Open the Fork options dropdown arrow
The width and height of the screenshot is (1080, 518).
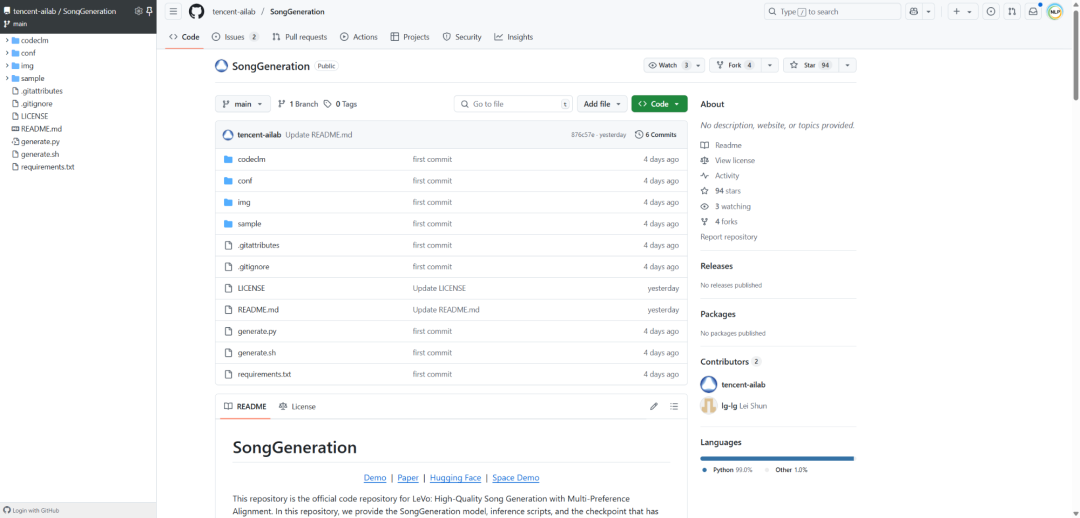[769, 65]
